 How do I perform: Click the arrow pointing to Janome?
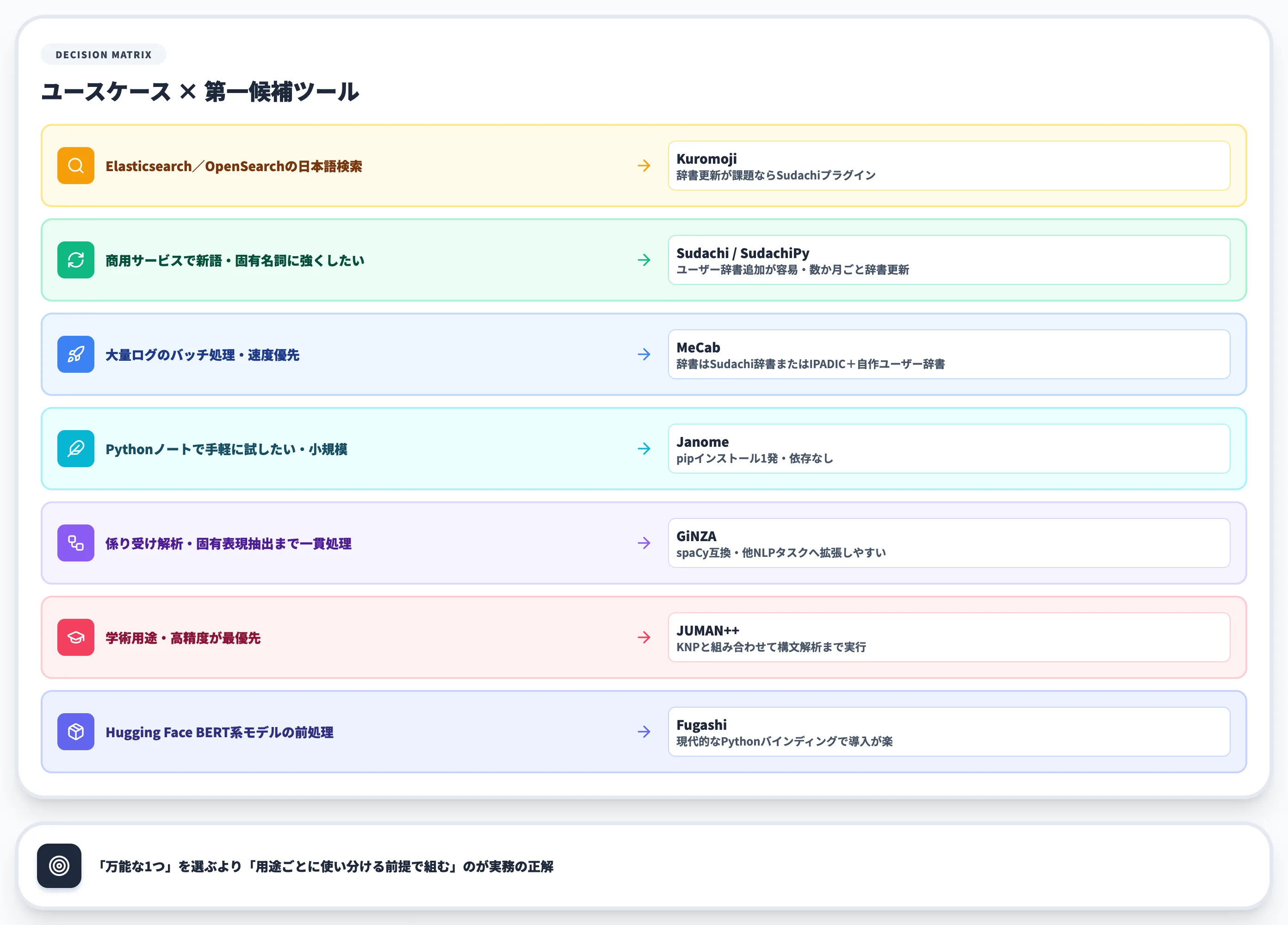[x=644, y=449]
